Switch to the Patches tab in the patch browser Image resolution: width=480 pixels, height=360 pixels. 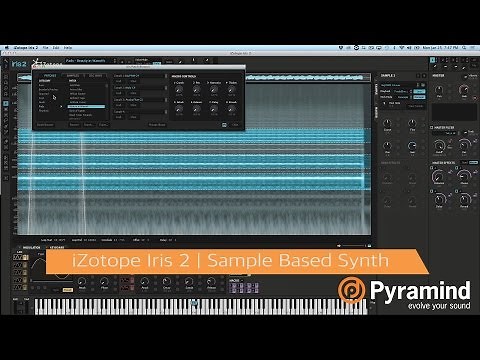[50, 76]
